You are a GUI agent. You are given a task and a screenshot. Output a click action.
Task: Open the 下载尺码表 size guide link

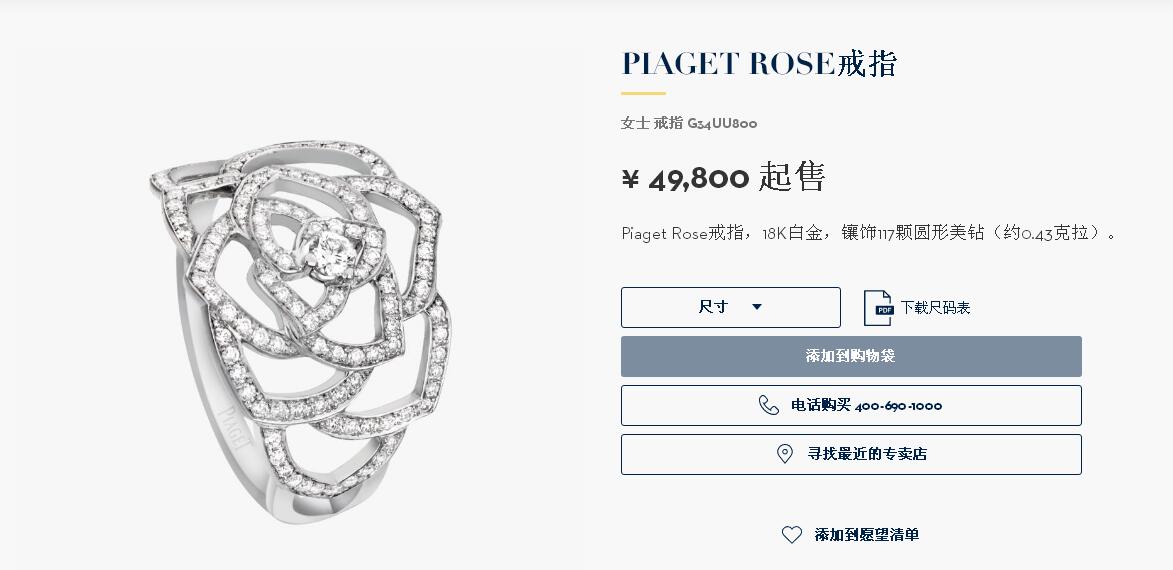pos(934,307)
